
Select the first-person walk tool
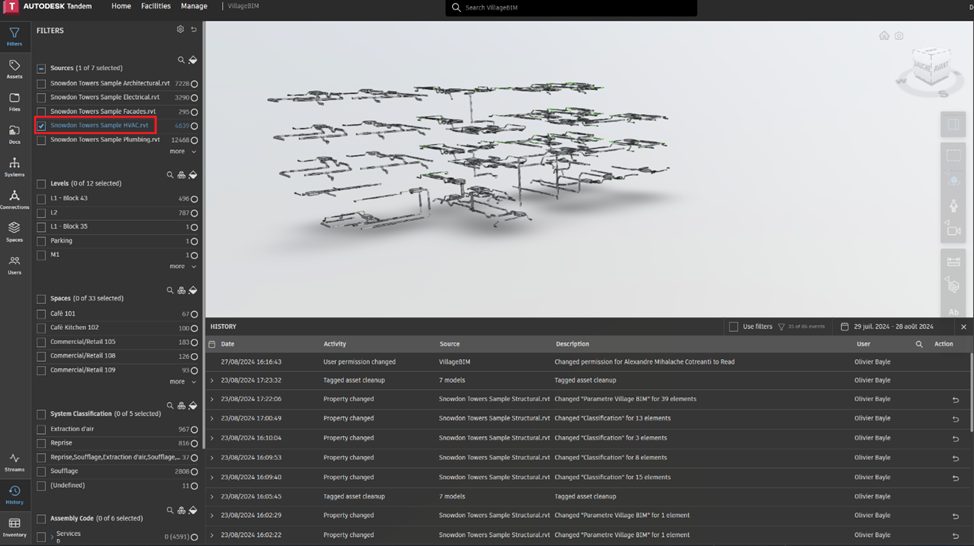tap(953, 204)
